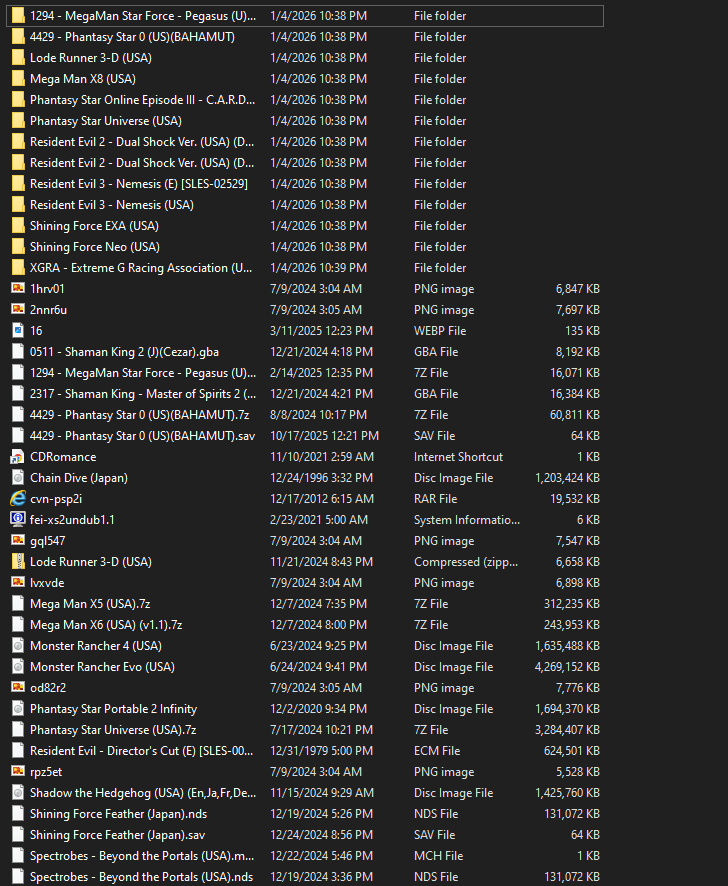Viewport: 728px width, 886px height.
Task: Select the 1294 - MegaMan Star Force 7Z file name
Action: pyautogui.click(x=143, y=372)
